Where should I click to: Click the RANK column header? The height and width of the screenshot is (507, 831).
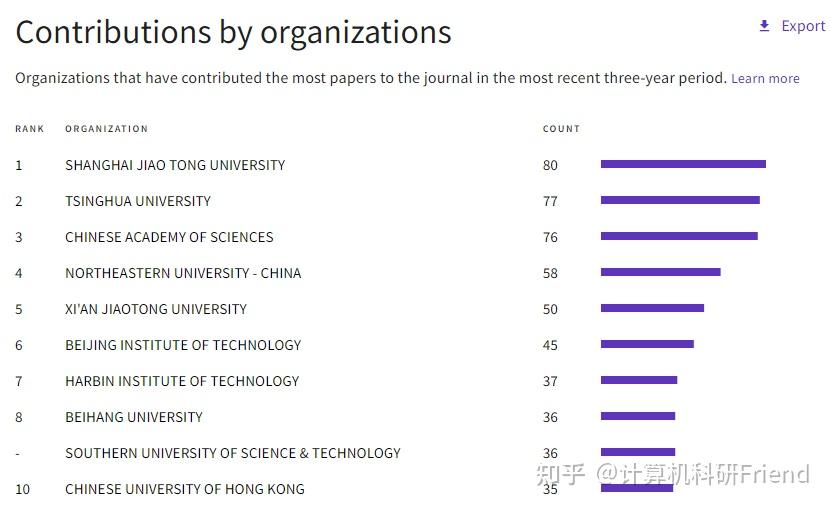click(30, 129)
